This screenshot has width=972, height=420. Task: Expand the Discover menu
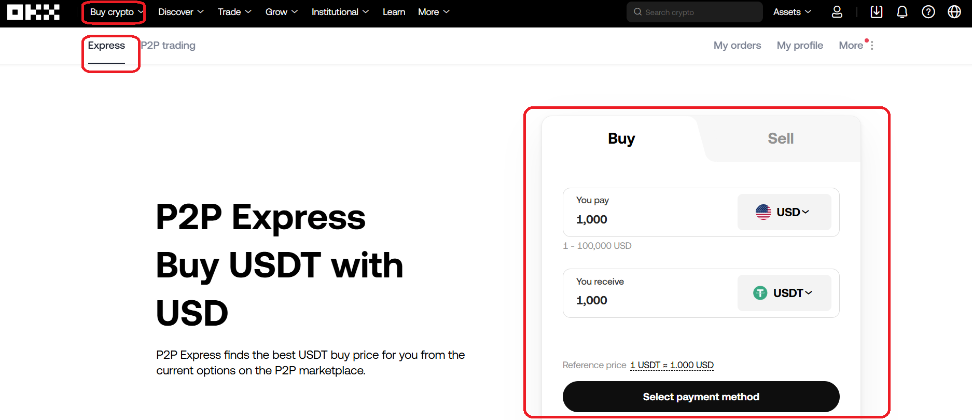[x=180, y=12]
